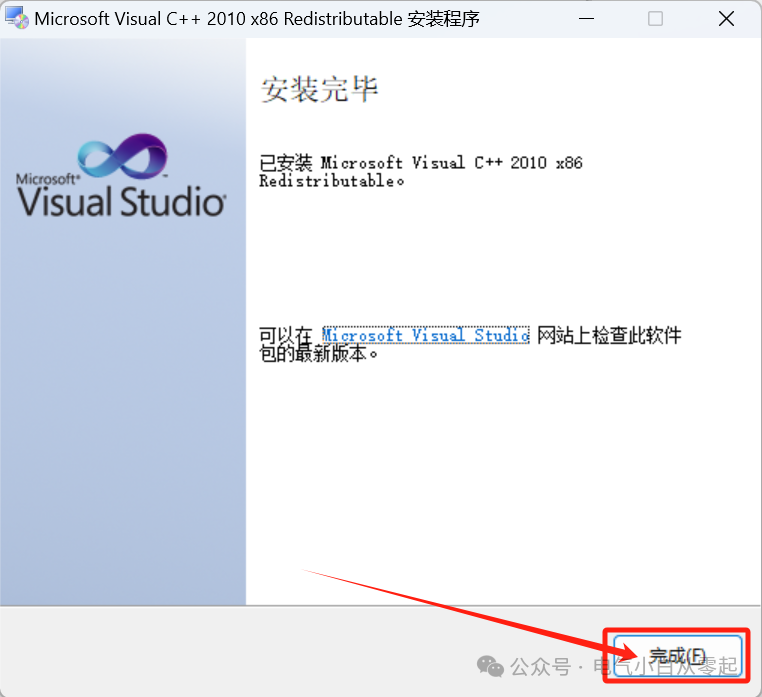Open the Microsoft Visual Studio website link
The width and height of the screenshot is (762, 697).
(x=426, y=335)
